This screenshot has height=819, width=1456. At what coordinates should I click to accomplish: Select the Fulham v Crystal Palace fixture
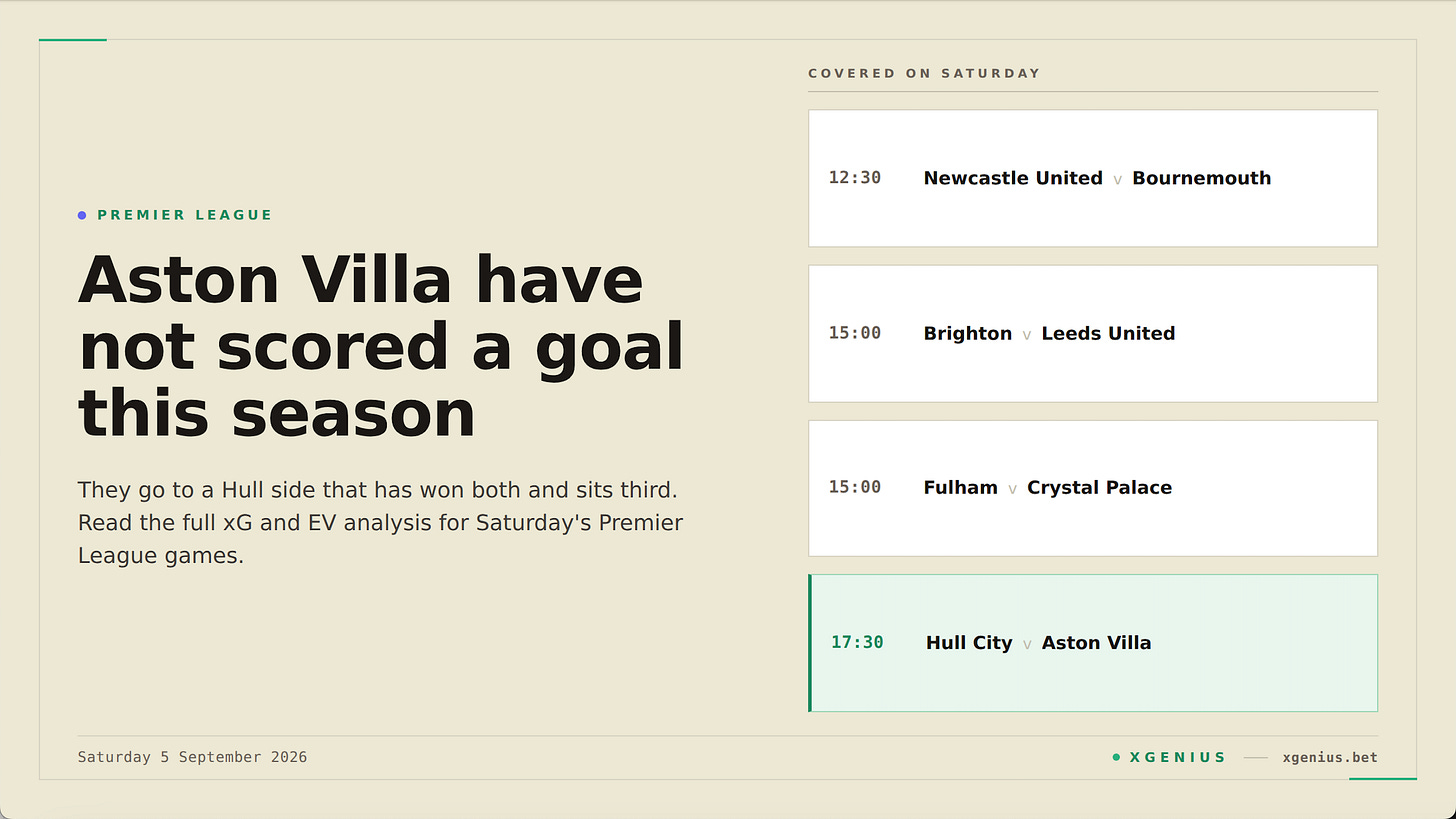tap(1093, 488)
